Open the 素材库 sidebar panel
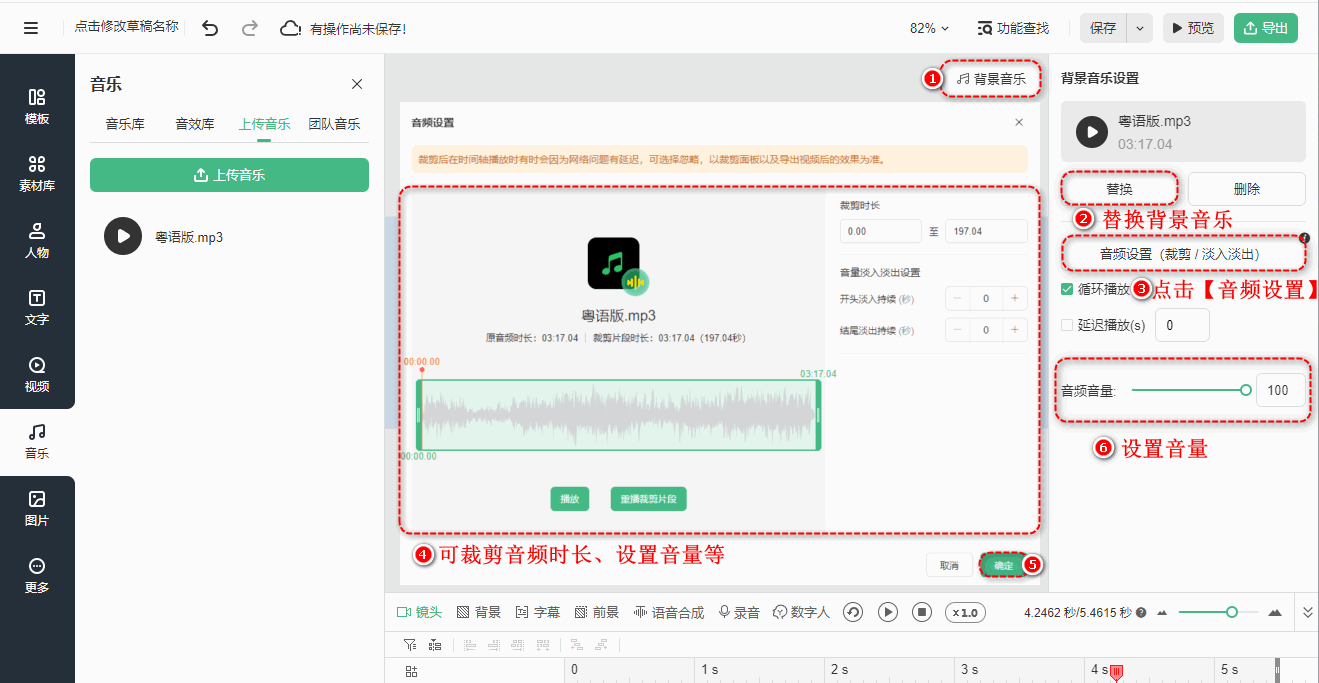Image resolution: width=1319 pixels, height=683 pixels. pos(37,173)
